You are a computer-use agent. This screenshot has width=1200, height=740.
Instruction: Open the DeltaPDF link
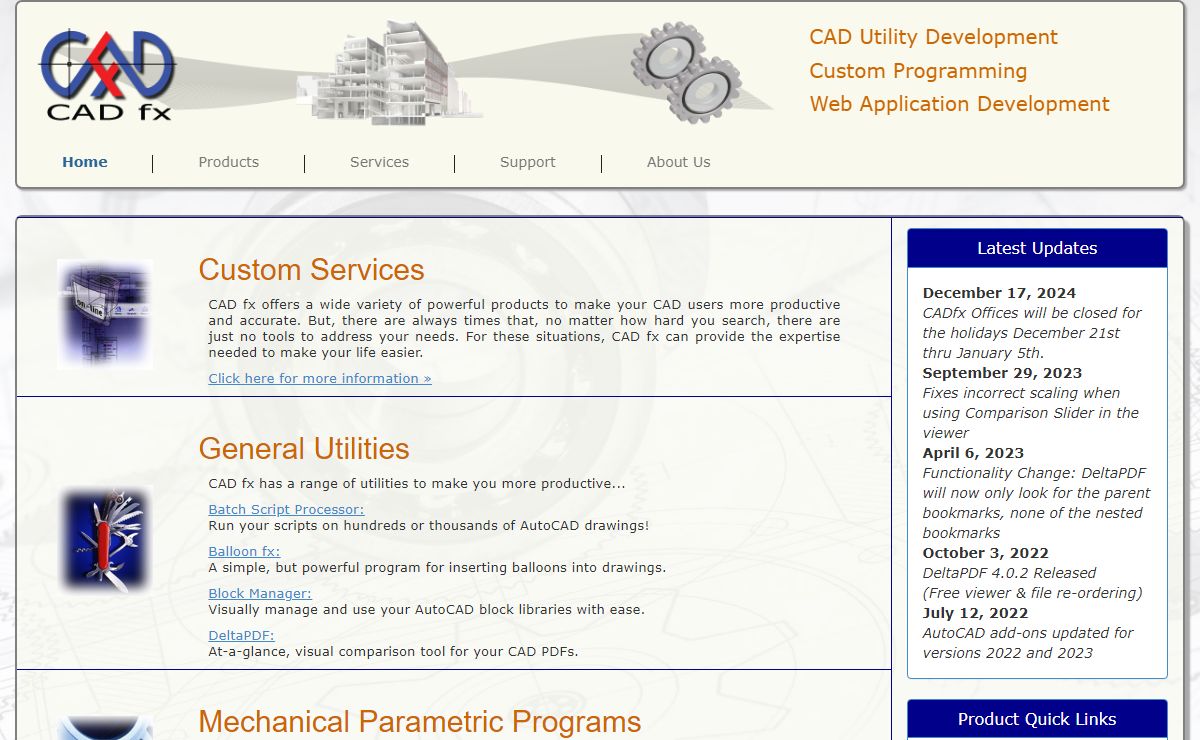coord(241,635)
